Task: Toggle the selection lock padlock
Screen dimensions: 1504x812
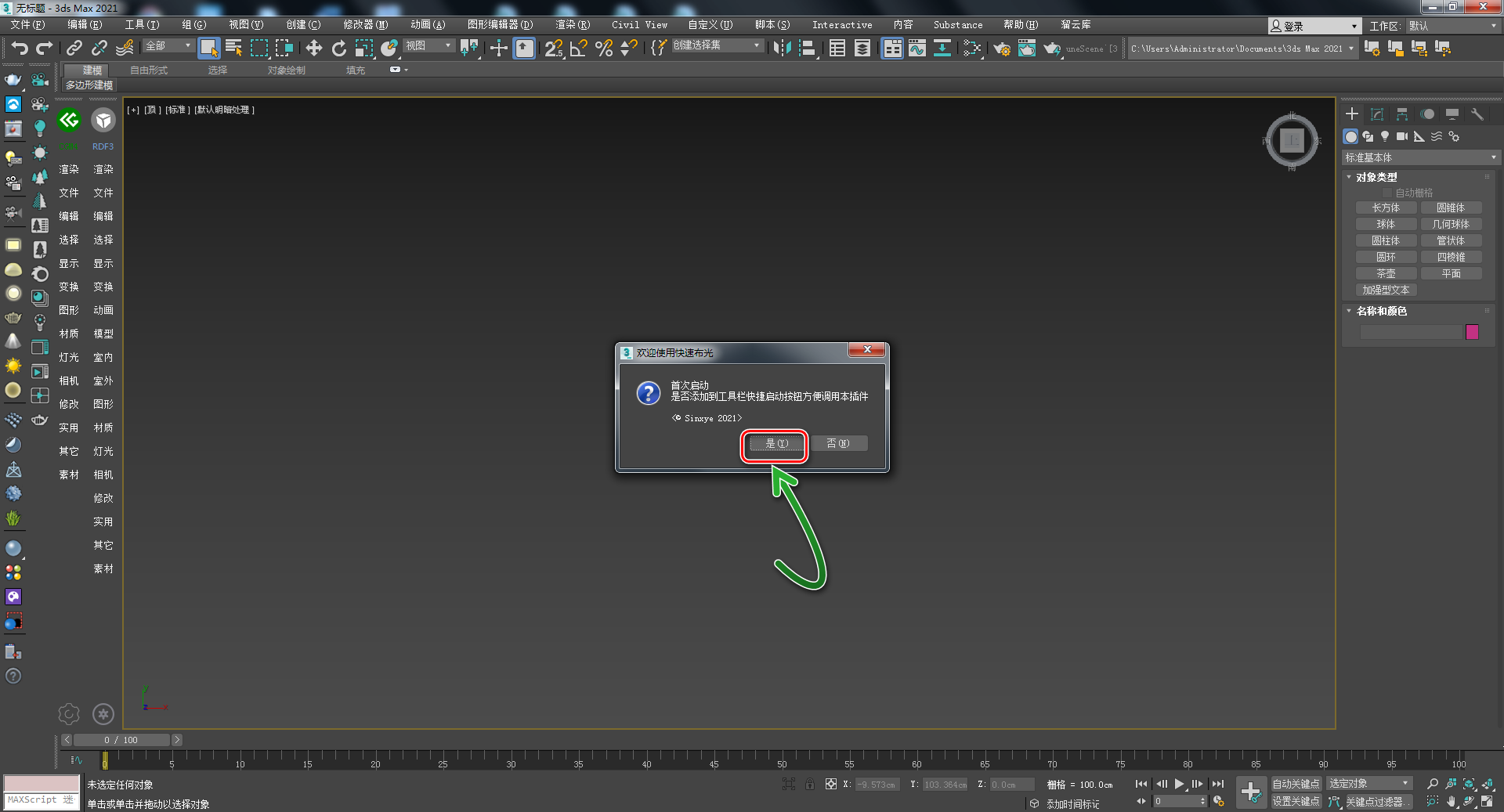Action: click(x=810, y=784)
